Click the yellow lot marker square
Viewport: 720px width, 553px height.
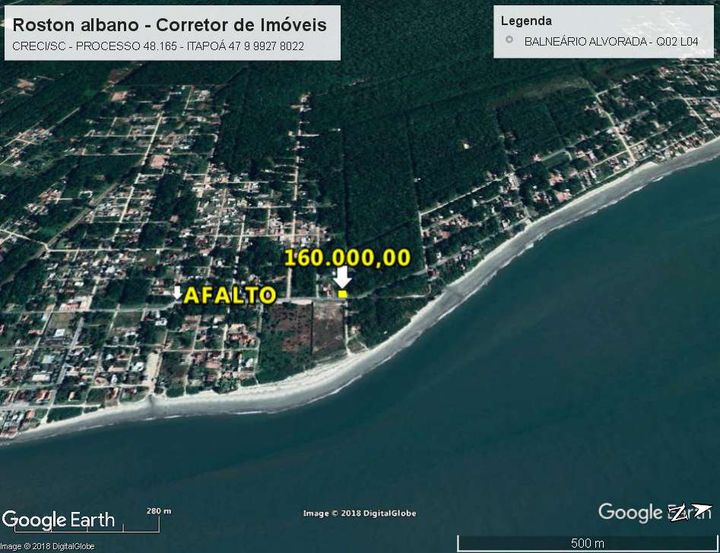click(x=343, y=294)
